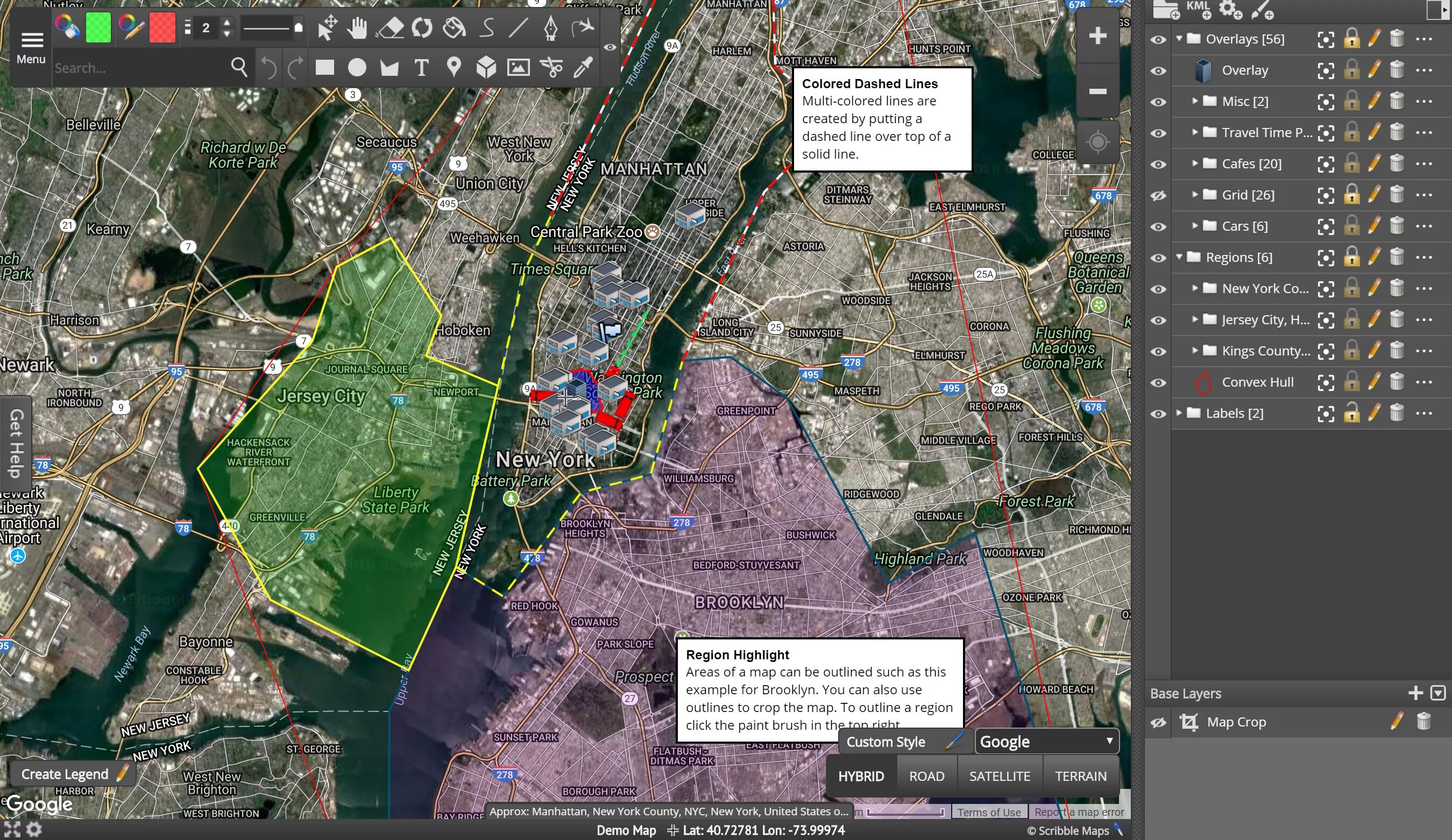This screenshot has height=840, width=1452.
Task: Select the eraser tool
Action: pos(390,27)
